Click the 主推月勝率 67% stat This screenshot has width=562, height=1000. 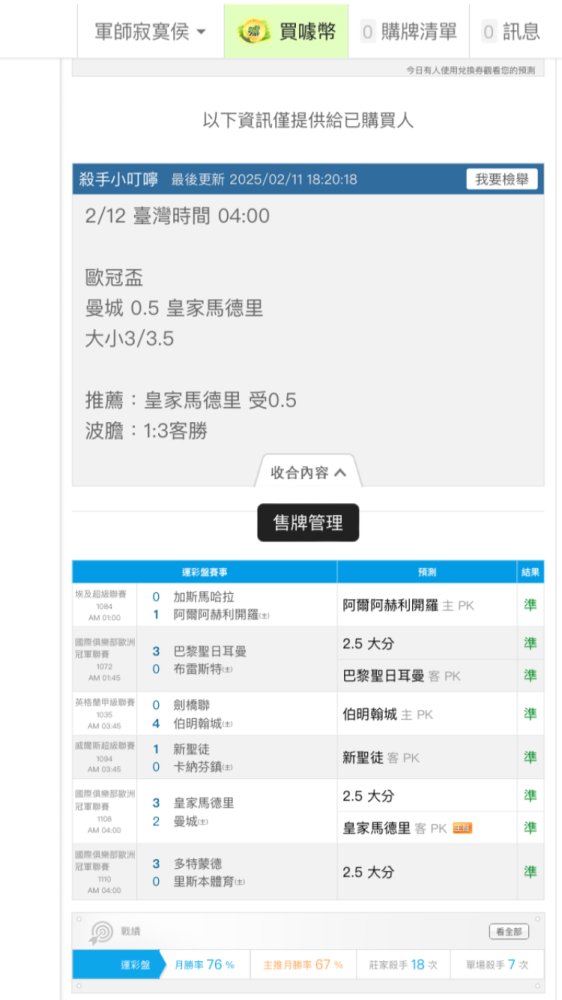(x=303, y=964)
